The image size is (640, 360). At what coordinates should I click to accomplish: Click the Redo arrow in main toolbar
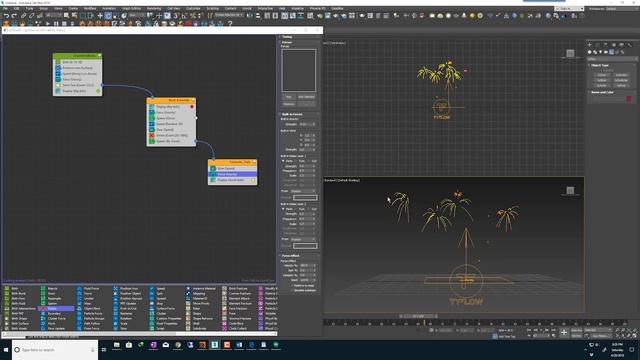[x=14, y=16]
